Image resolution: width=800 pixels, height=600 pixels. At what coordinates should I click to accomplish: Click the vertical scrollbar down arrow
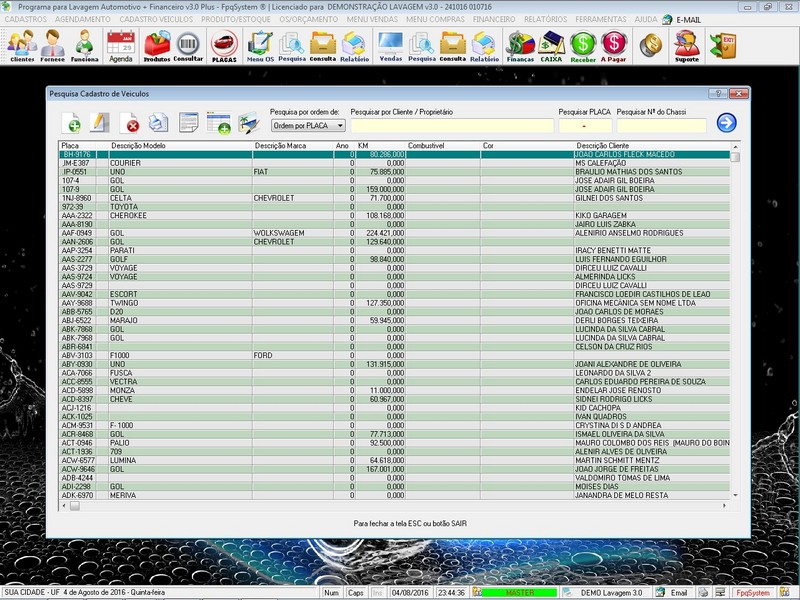tap(735, 495)
